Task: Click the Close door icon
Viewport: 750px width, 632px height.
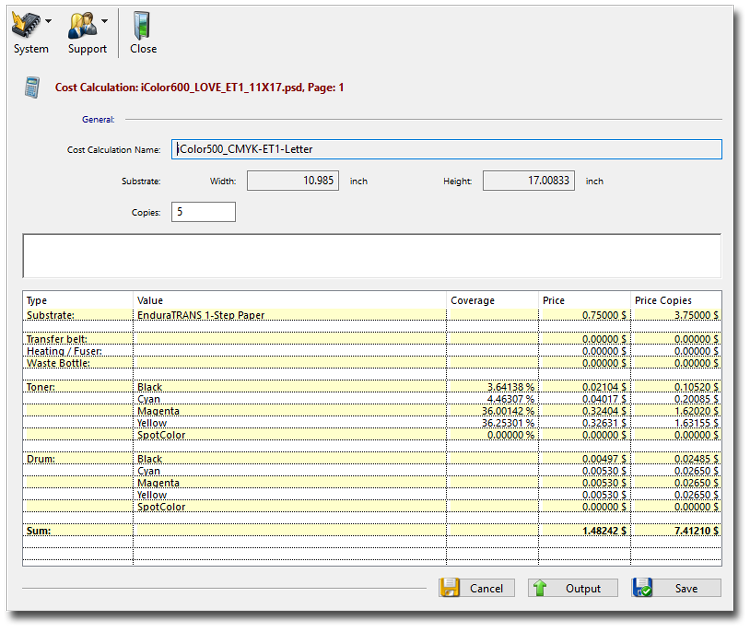Action: (142, 23)
